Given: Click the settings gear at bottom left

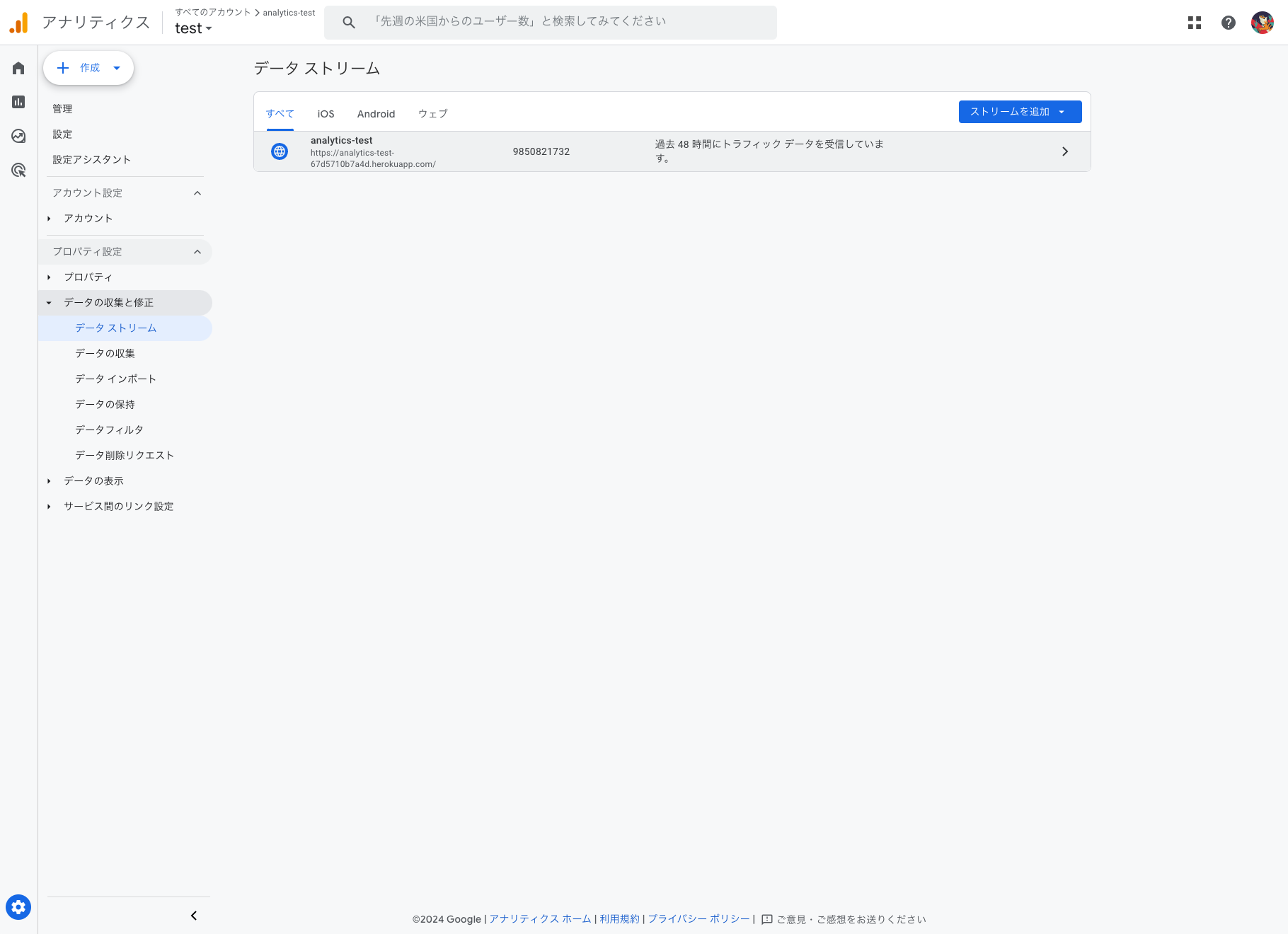Looking at the screenshot, I should coord(18,906).
